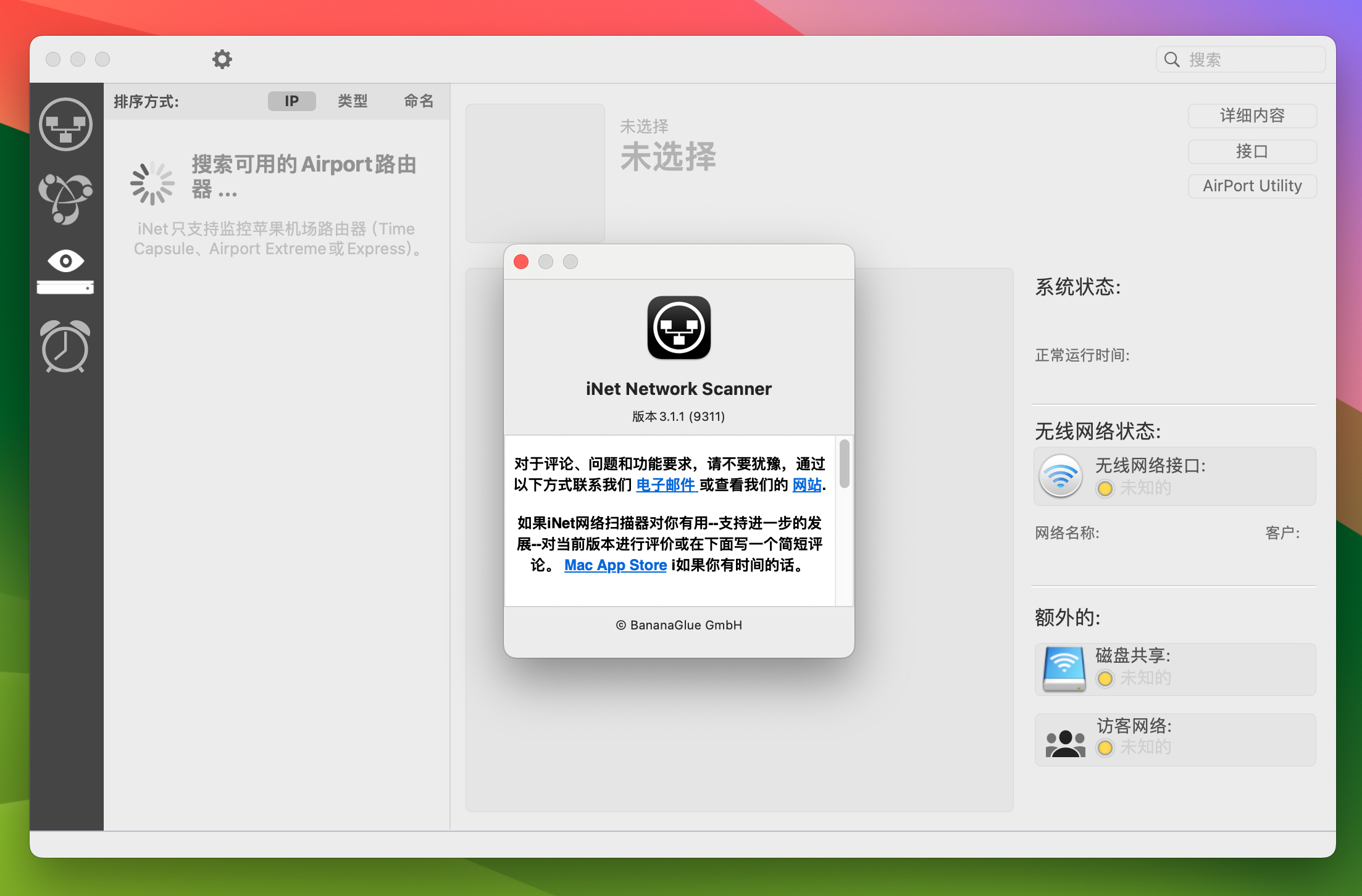
Task: Click the 网络名称 label
Action: (x=1067, y=533)
